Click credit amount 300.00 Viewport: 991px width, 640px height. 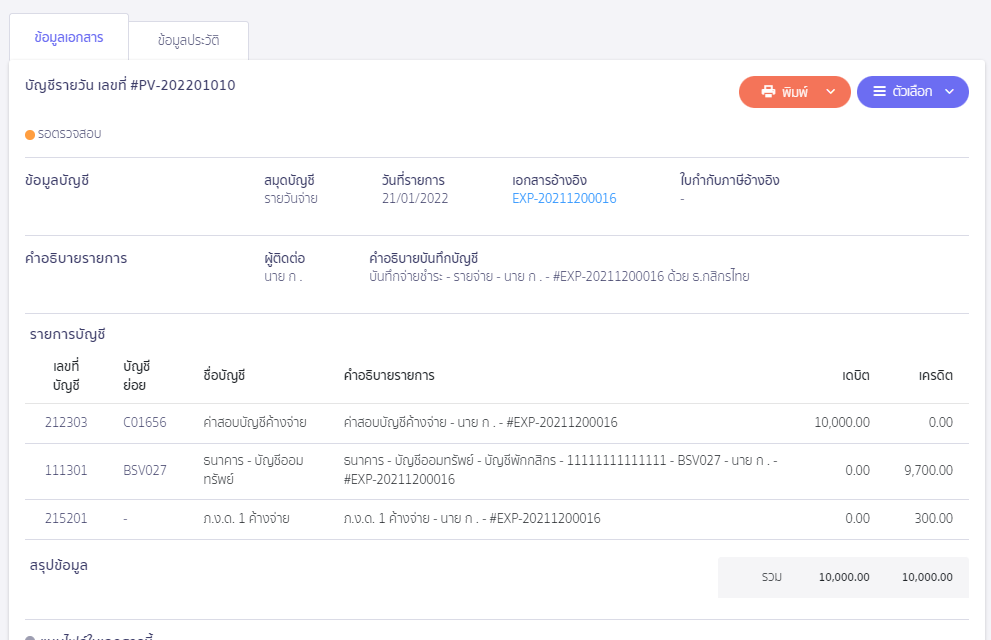tap(933, 518)
